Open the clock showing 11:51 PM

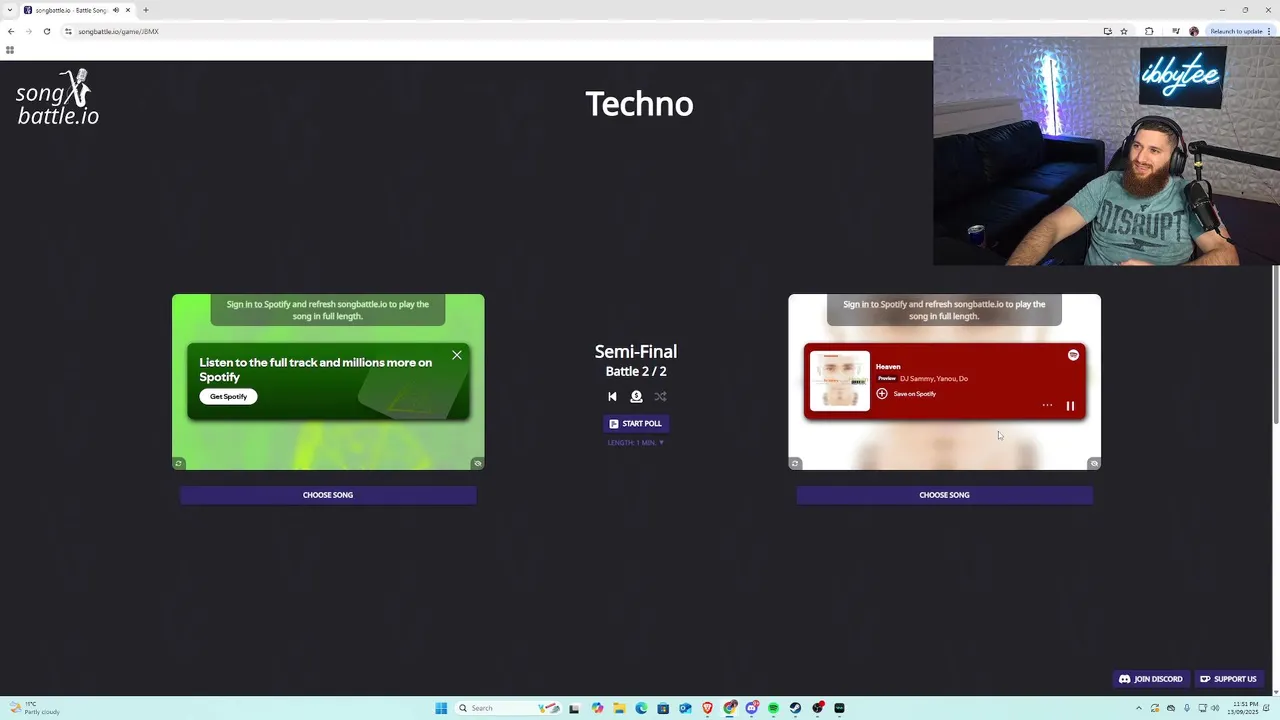tap(1244, 708)
